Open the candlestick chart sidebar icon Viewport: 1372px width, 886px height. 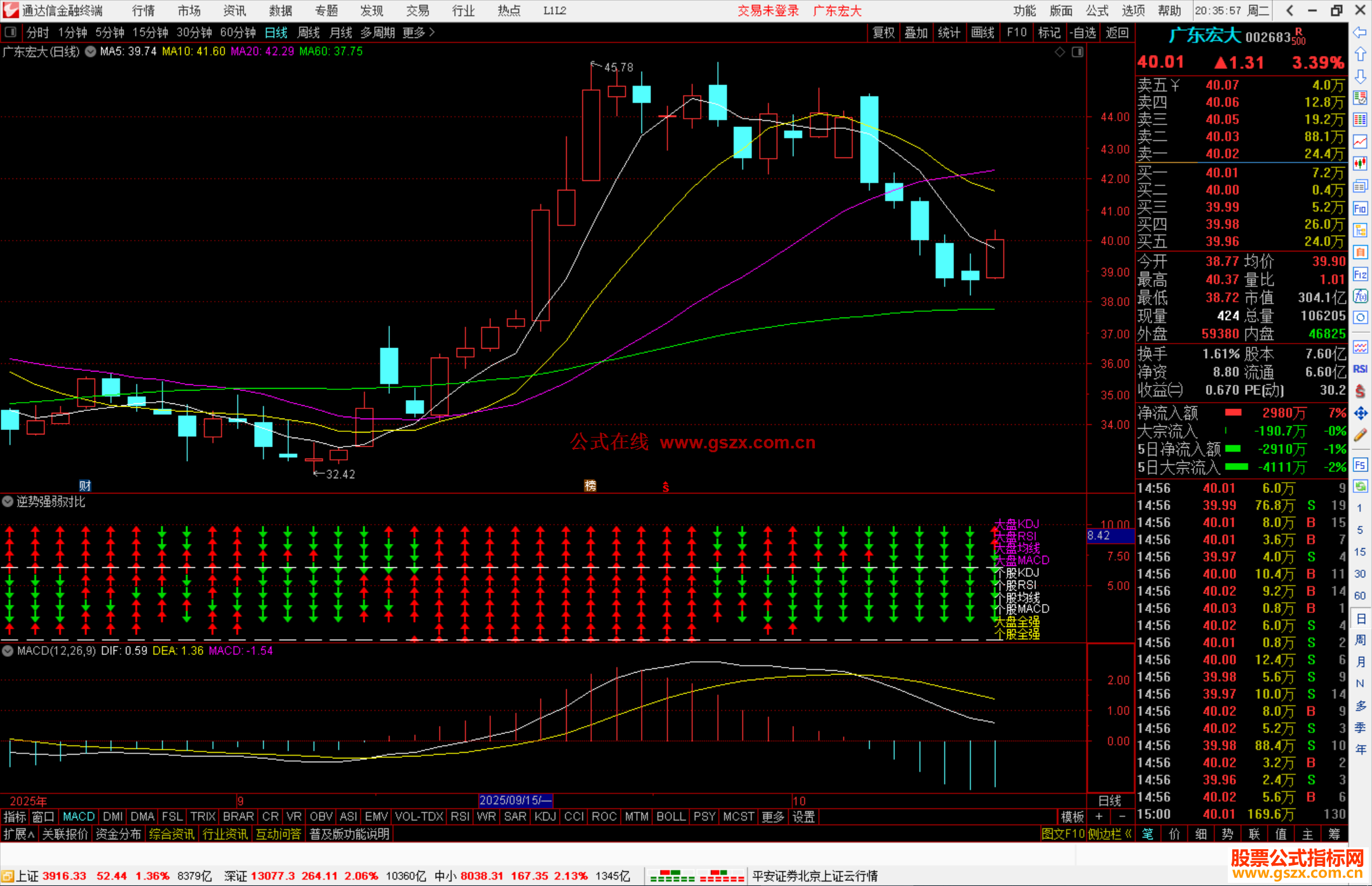click(1360, 163)
